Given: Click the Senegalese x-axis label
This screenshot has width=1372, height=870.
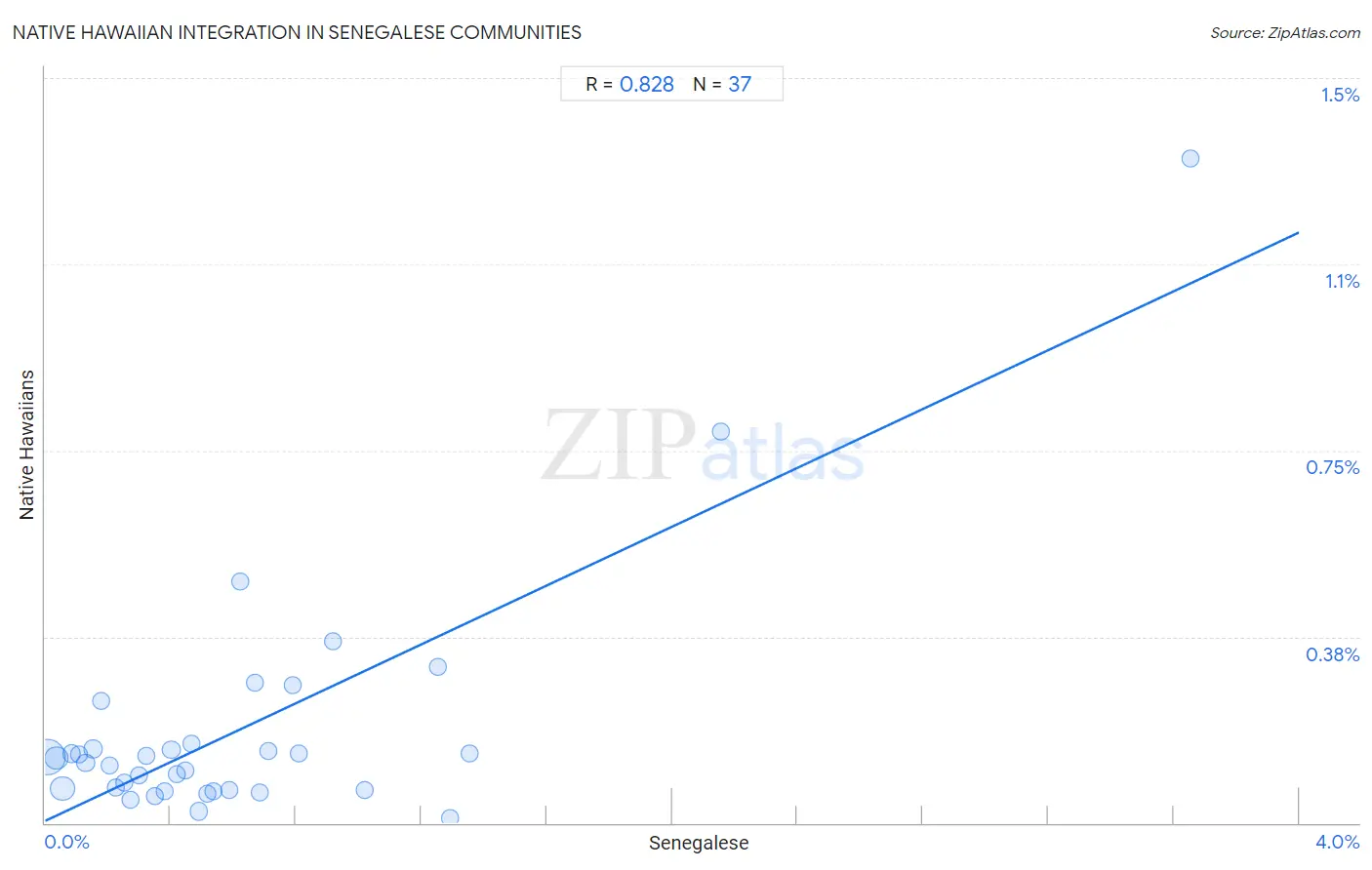Looking at the screenshot, I should [699, 843].
